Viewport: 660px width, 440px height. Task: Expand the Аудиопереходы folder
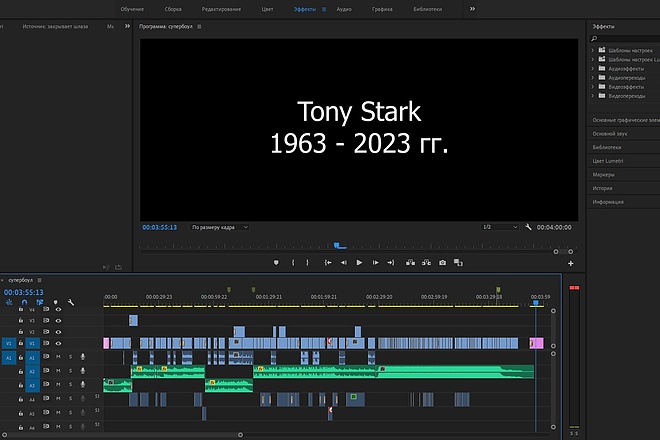coord(593,77)
